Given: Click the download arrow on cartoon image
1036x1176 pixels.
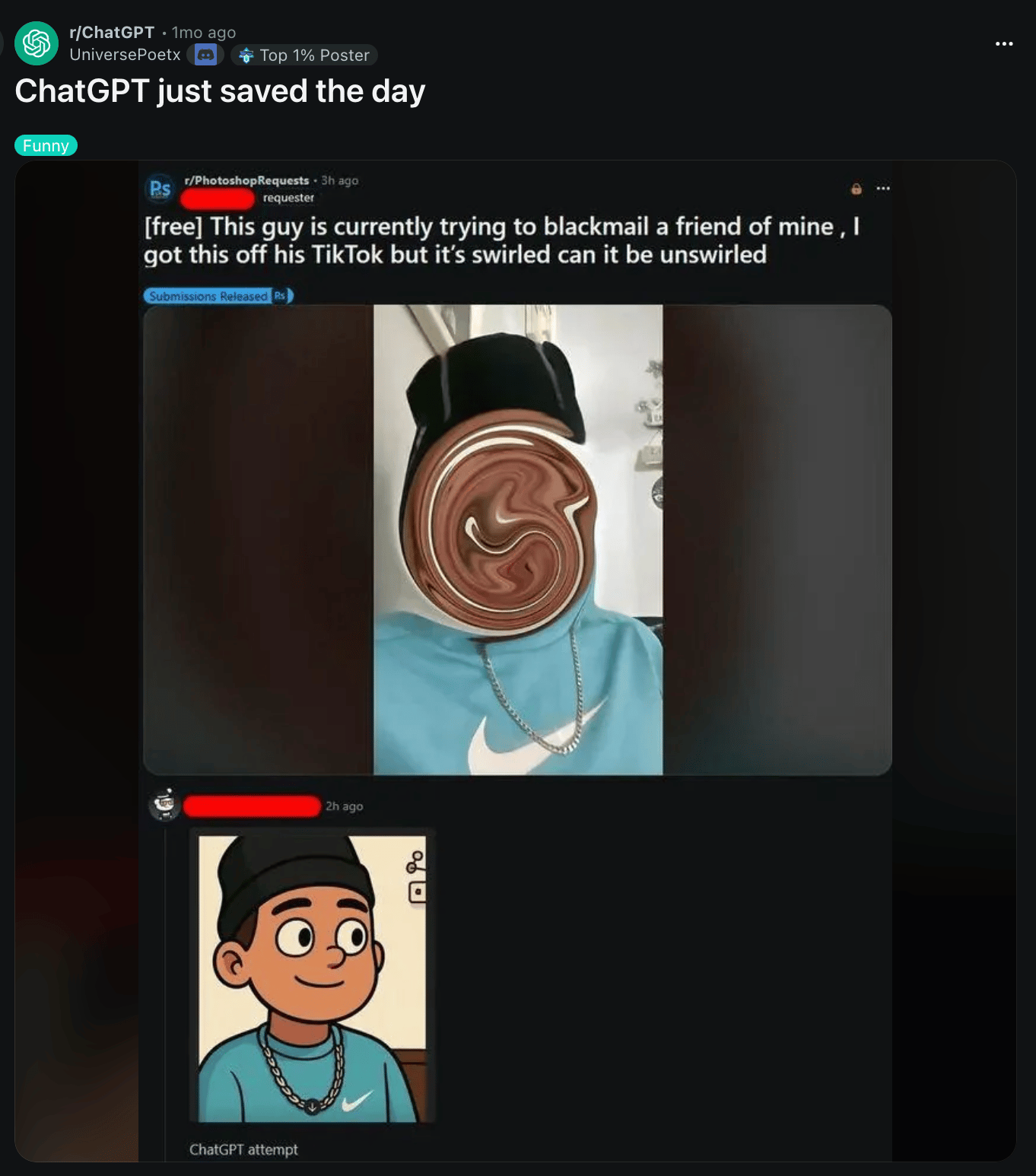Looking at the screenshot, I should click(312, 1107).
